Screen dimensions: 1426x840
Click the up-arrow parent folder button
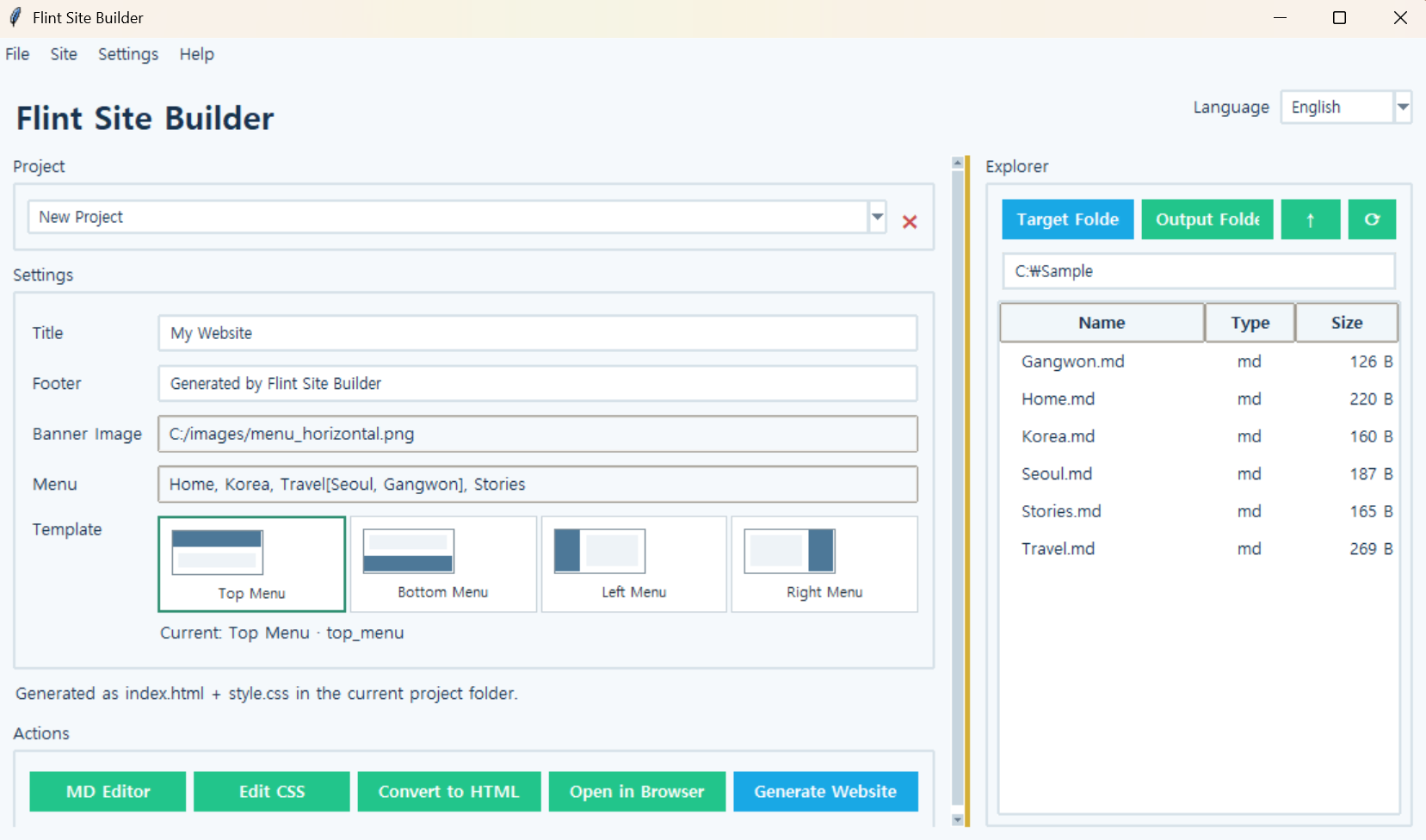(1310, 219)
